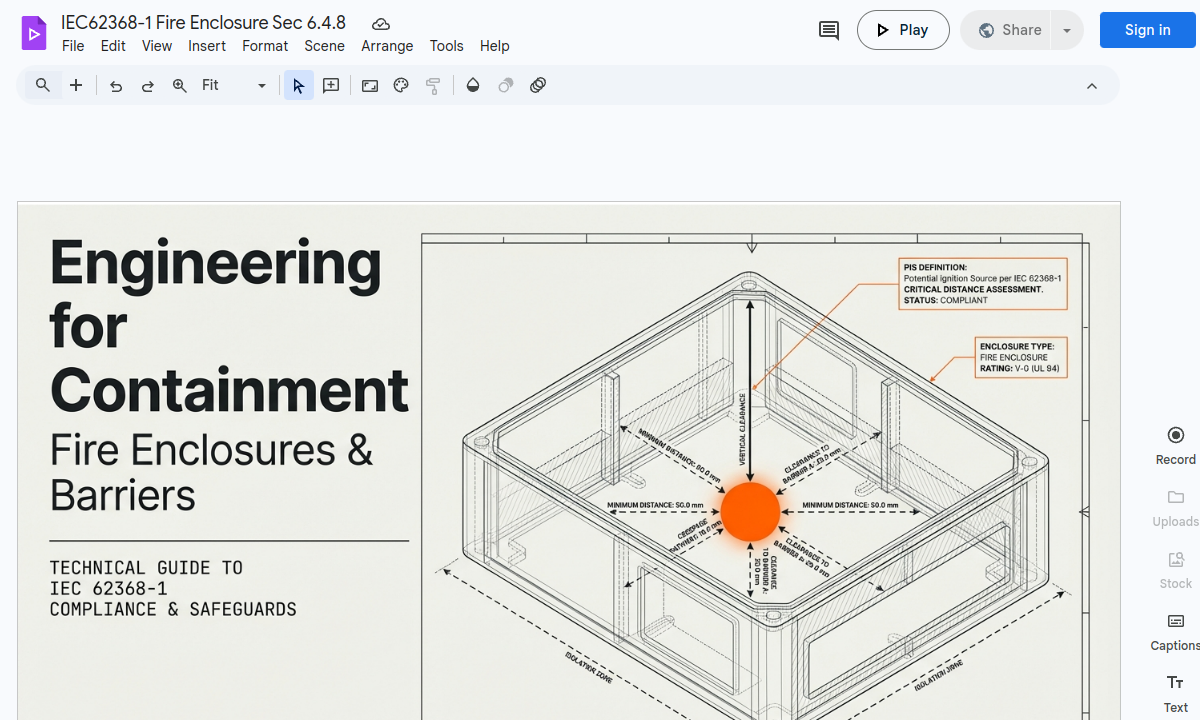Click the add new scene plus icon
This screenshot has width=1200, height=720.
[x=76, y=85]
